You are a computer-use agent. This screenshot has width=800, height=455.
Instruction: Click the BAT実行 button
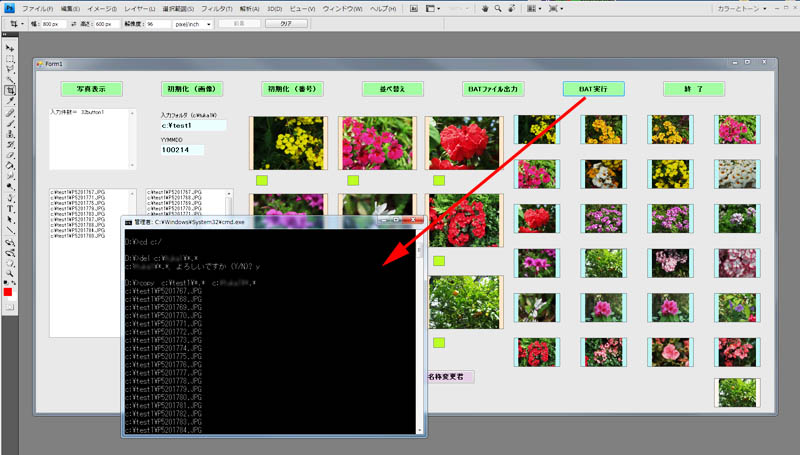pos(593,89)
